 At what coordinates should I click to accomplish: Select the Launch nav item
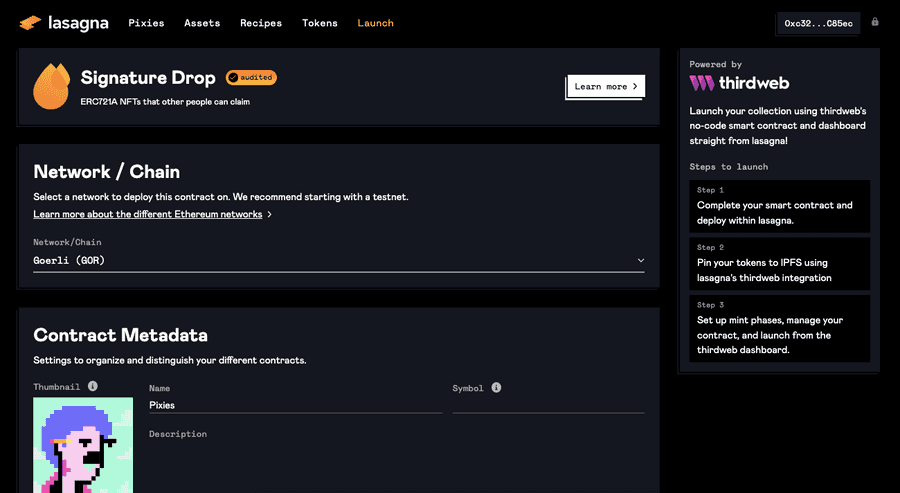[x=375, y=23]
